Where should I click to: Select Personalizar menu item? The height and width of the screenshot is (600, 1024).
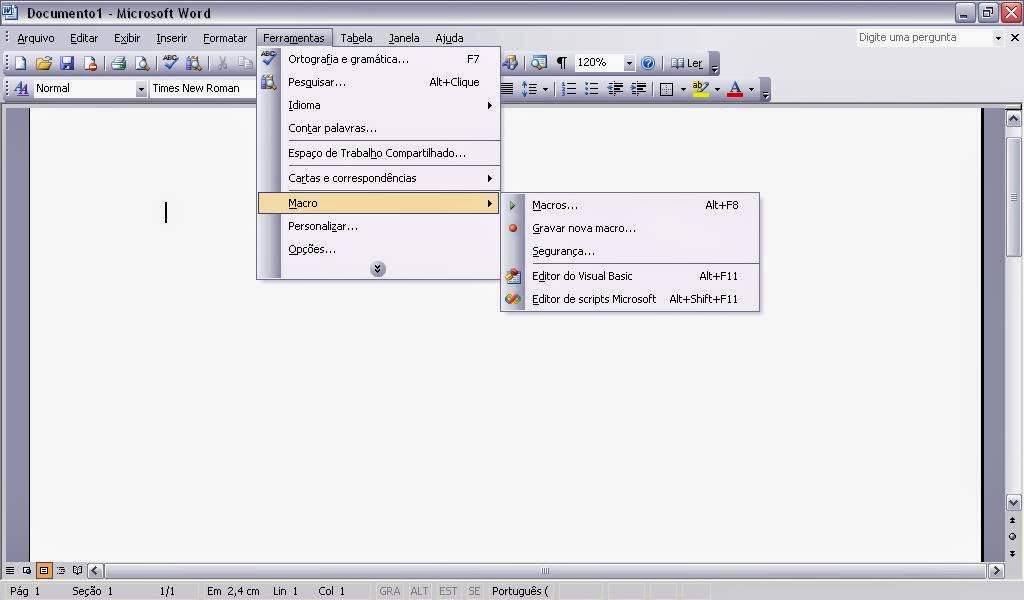click(x=379, y=226)
